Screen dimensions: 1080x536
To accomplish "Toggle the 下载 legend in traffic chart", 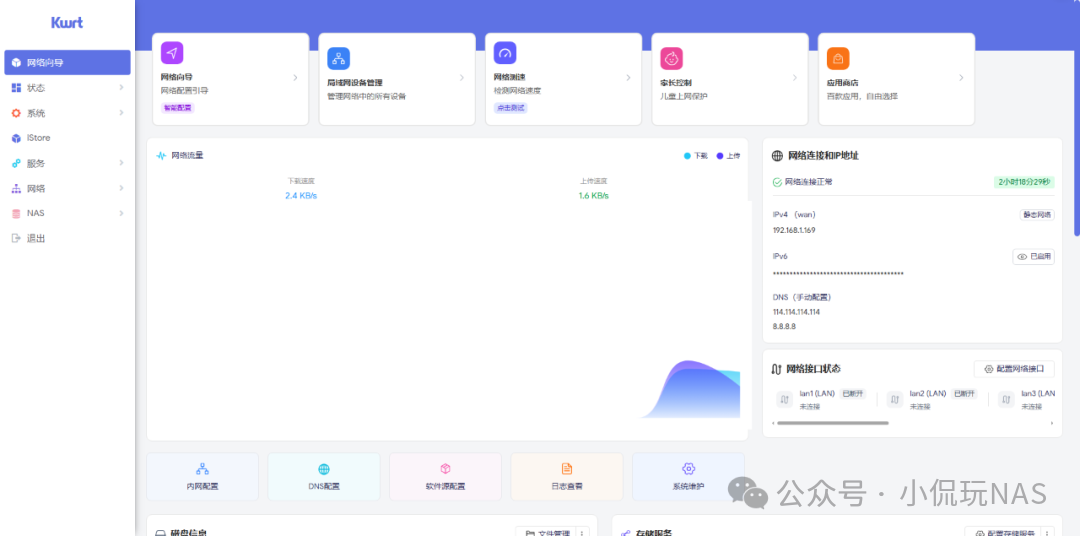I will click(x=696, y=156).
